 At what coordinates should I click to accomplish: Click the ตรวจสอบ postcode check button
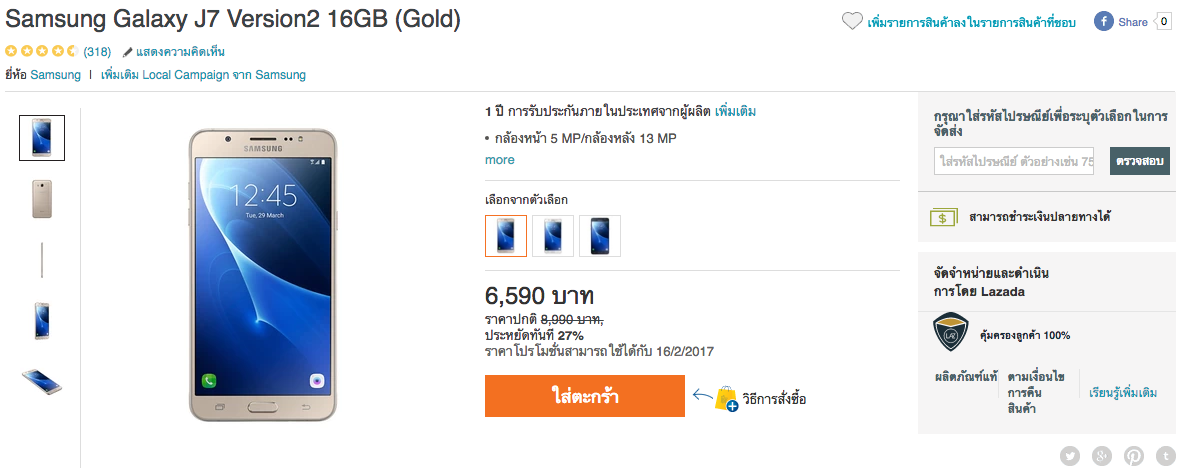click(x=1139, y=161)
